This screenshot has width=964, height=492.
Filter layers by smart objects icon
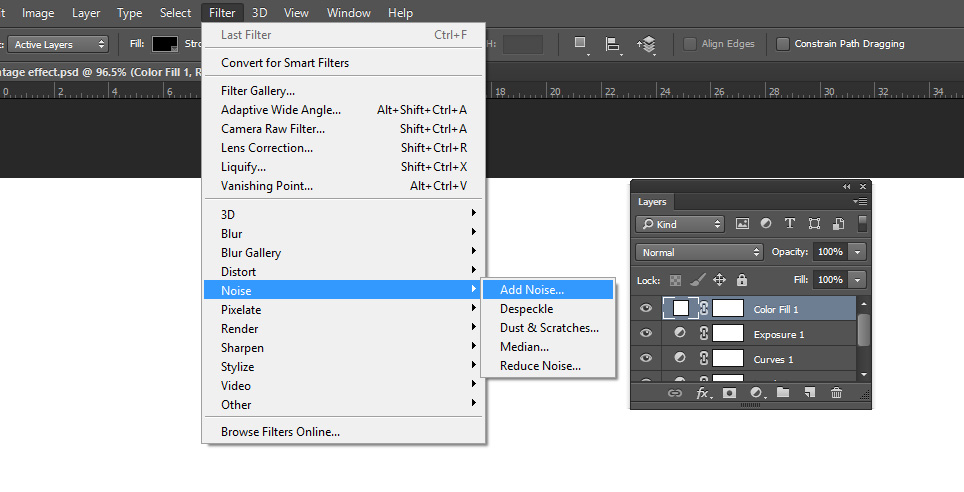838,224
